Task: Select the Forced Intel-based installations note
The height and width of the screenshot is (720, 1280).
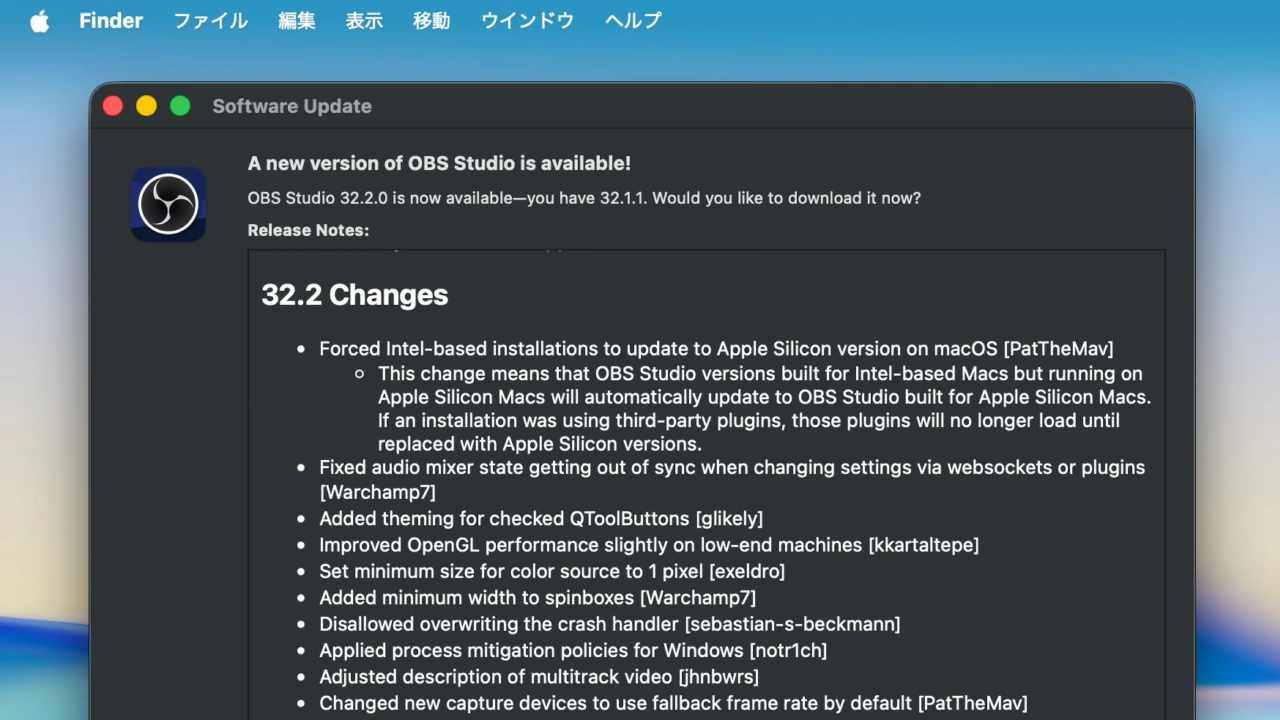Action: point(716,349)
